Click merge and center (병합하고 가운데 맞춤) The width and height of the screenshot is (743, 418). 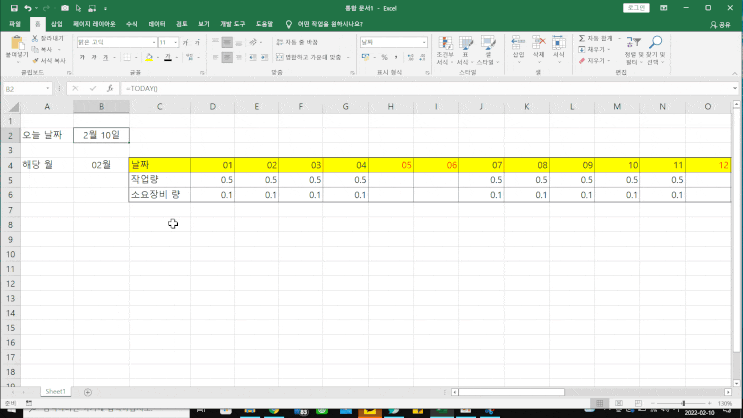coord(309,57)
